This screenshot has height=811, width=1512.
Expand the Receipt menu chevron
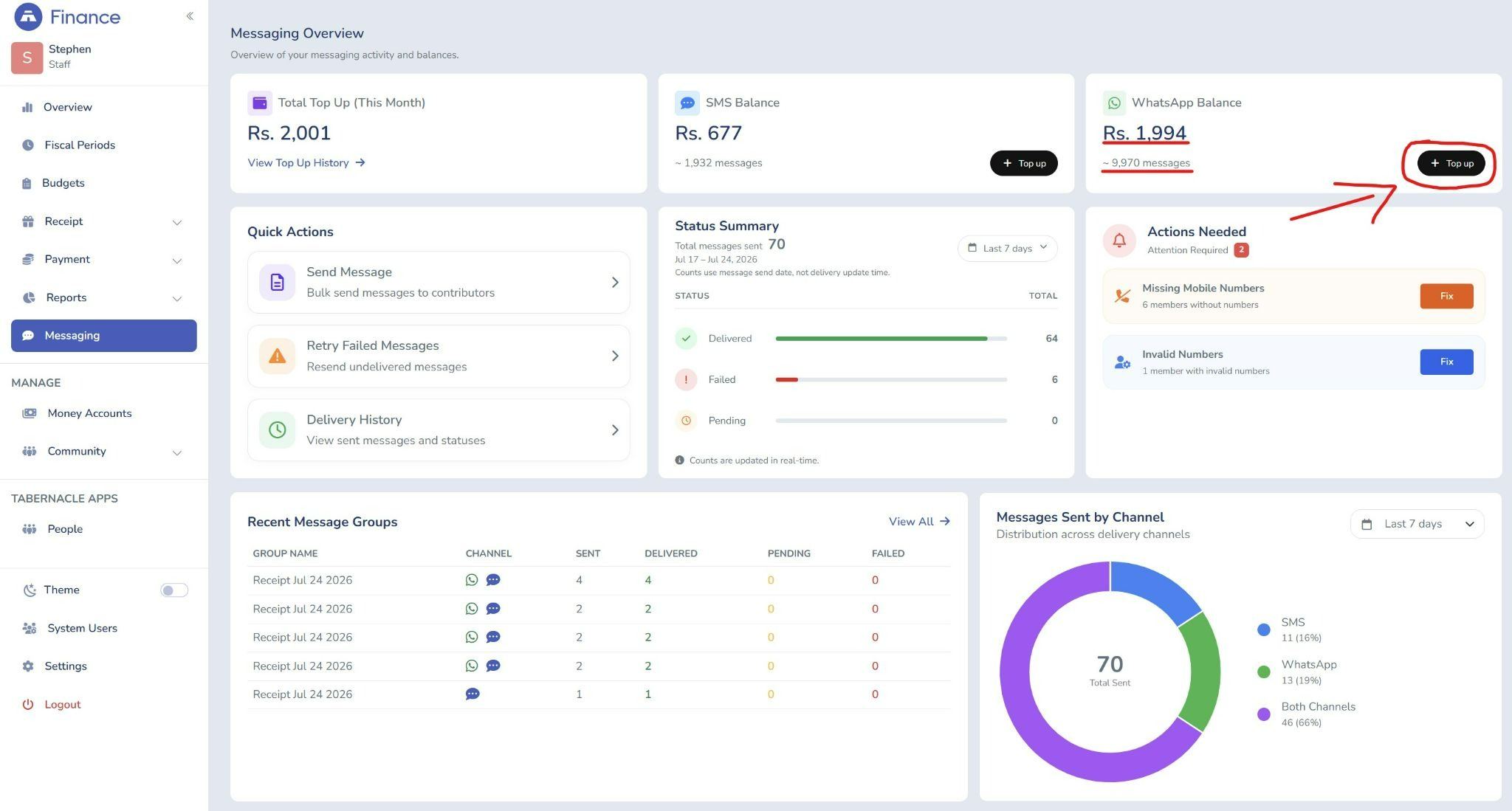coord(177,222)
